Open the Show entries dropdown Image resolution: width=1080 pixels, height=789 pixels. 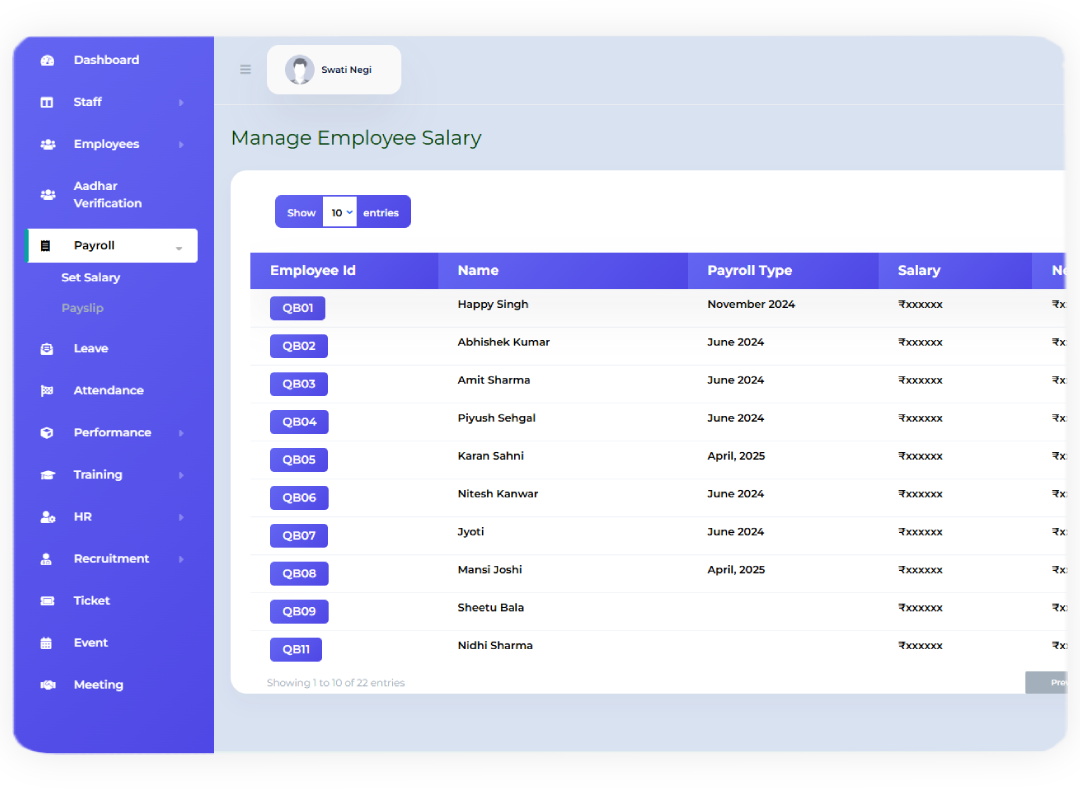tap(339, 211)
